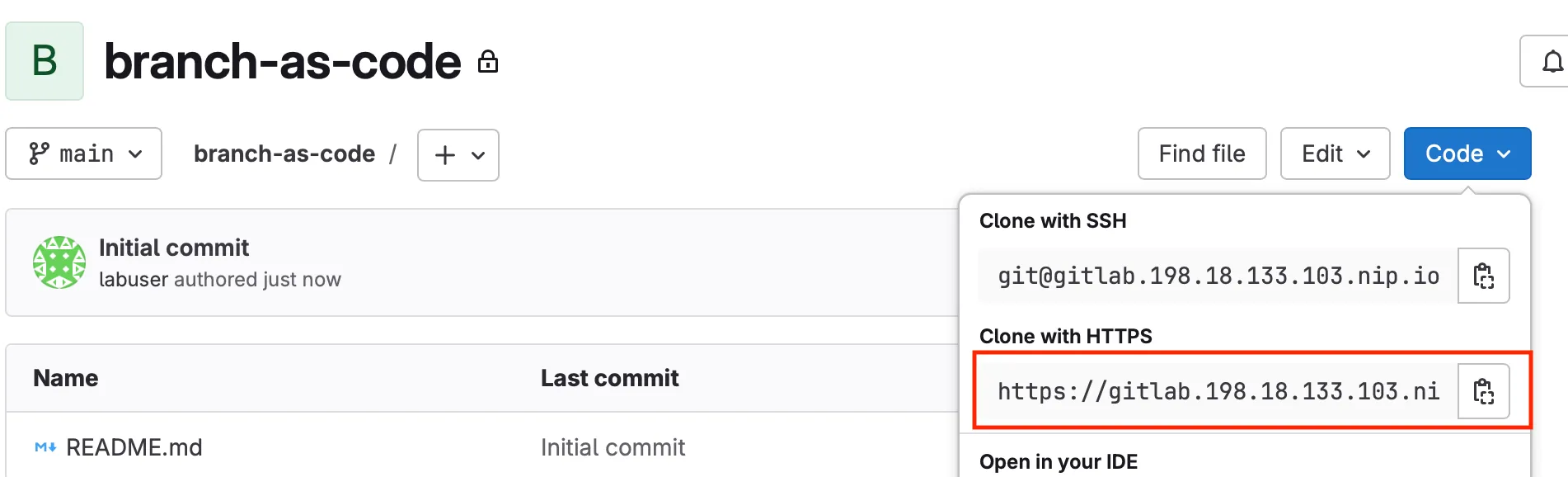Copy the SSH clone URL
The width and height of the screenshot is (1568, 477).
pos(1483,276)
